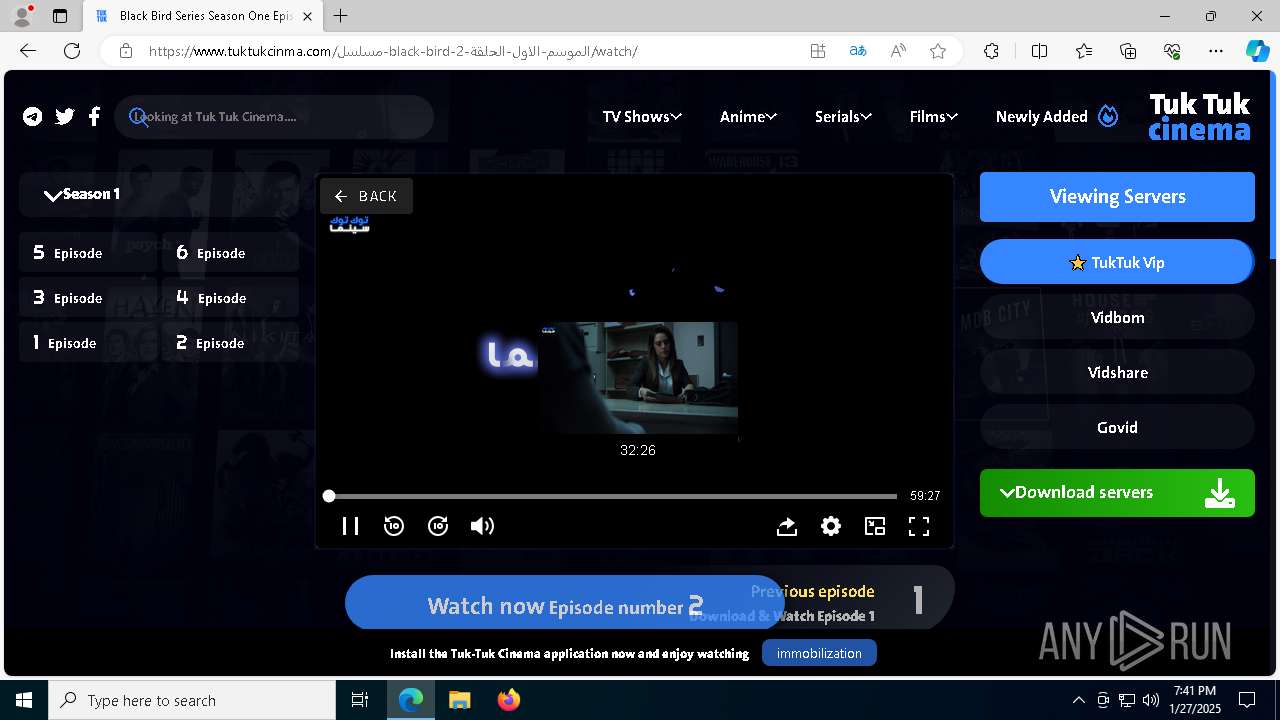Open the browser essentials icon
The width and height of the screenshot is (1280, 720).
tap(1172, 51)
